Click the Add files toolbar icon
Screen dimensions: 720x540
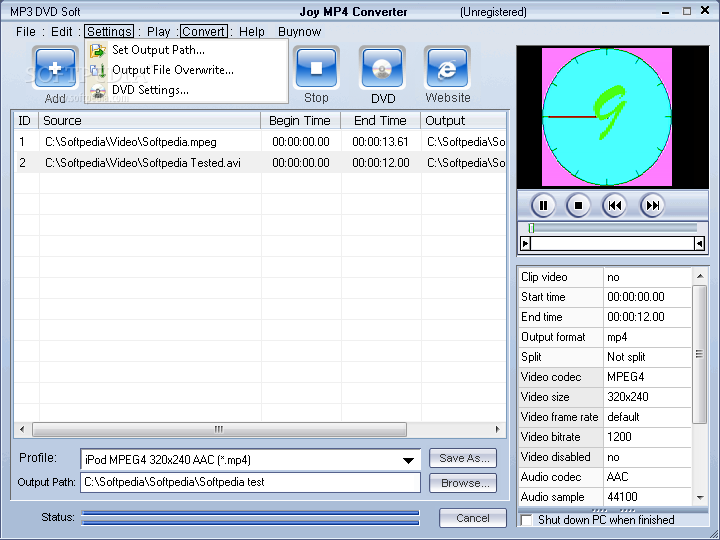55,68
